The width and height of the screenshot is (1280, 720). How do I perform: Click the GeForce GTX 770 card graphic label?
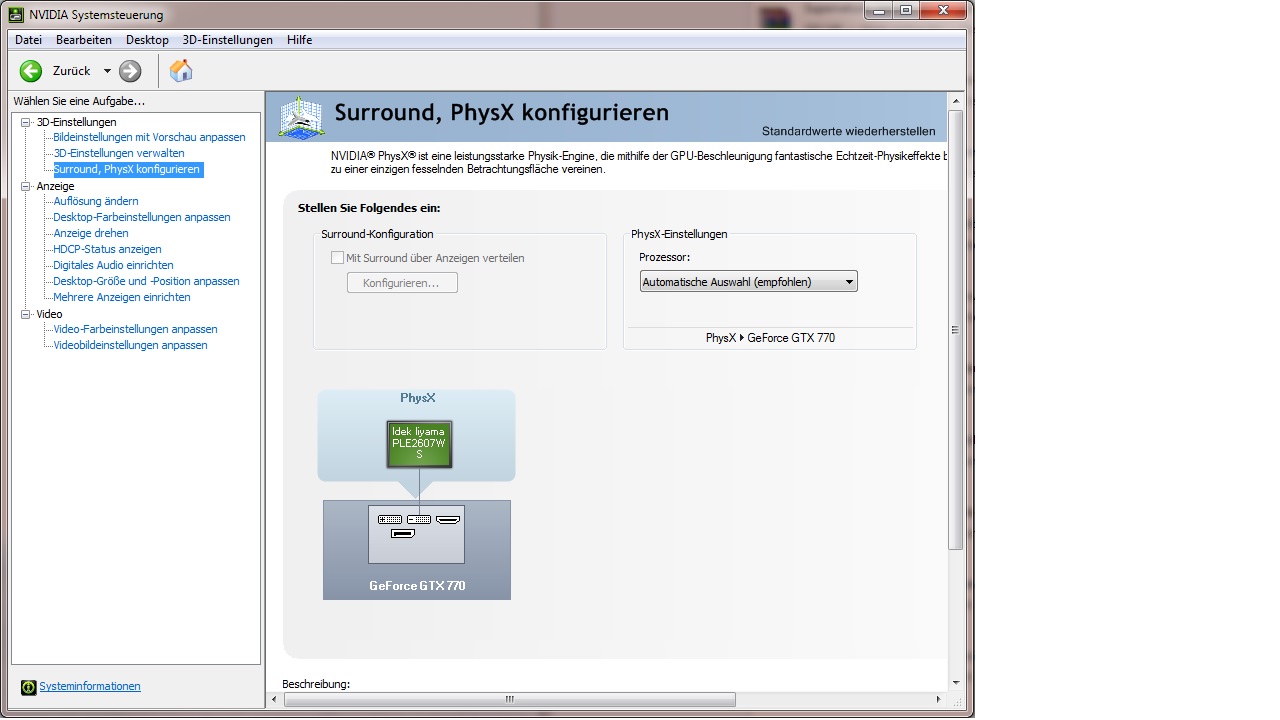[x=417, y=586]
